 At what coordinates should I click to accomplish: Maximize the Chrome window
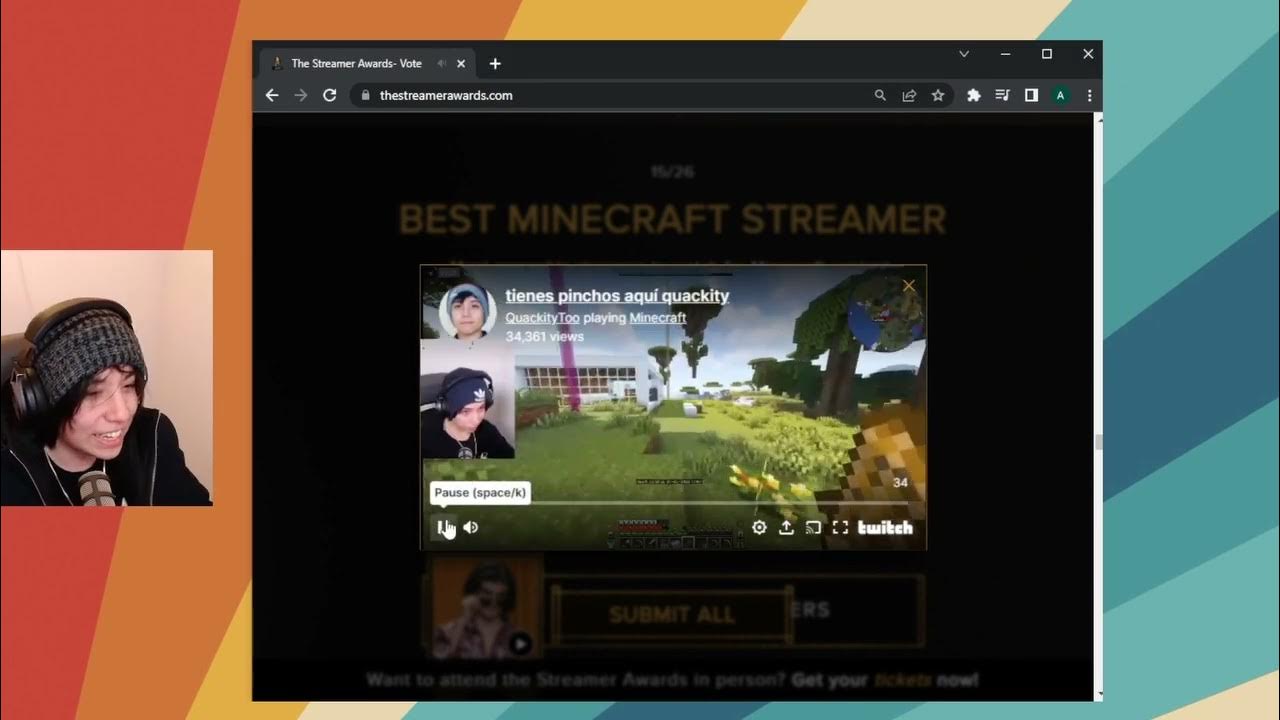[x=1047, y=54]
